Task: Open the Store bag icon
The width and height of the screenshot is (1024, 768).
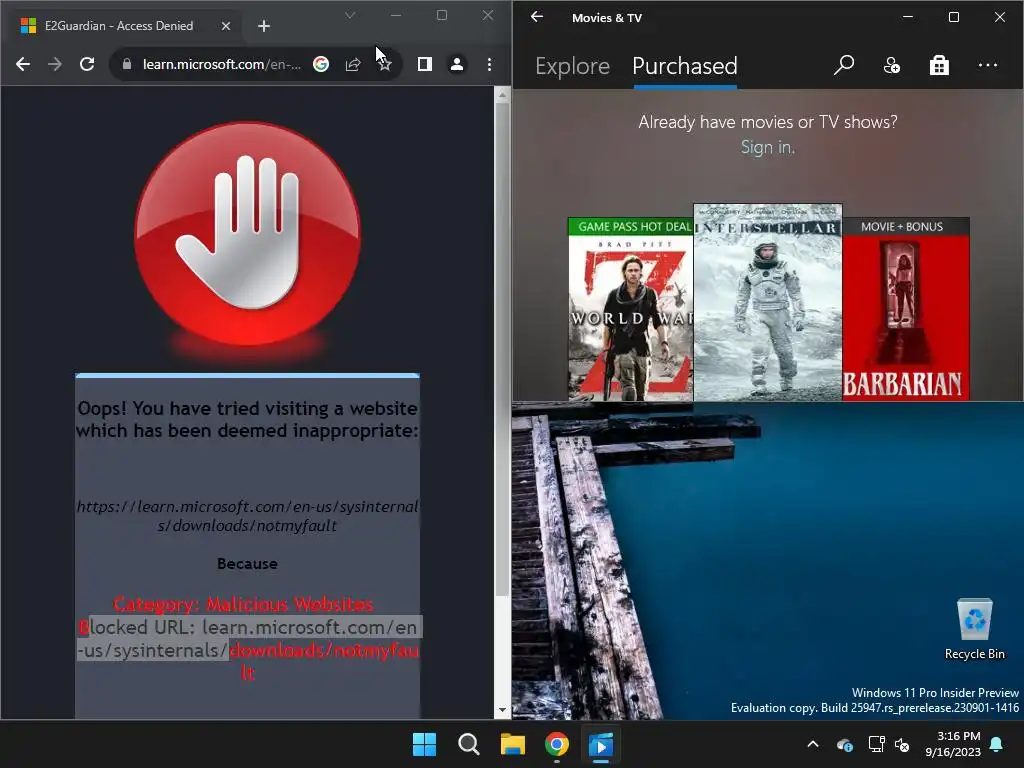Action: (939, 65)
